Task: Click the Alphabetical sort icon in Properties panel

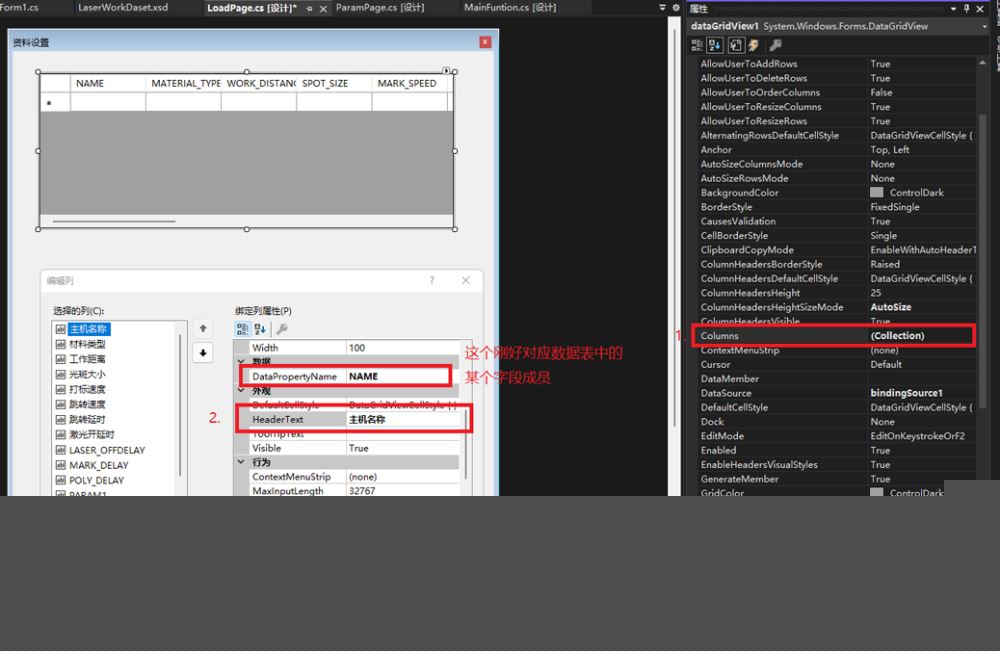Action: click(x=715, y=45)
